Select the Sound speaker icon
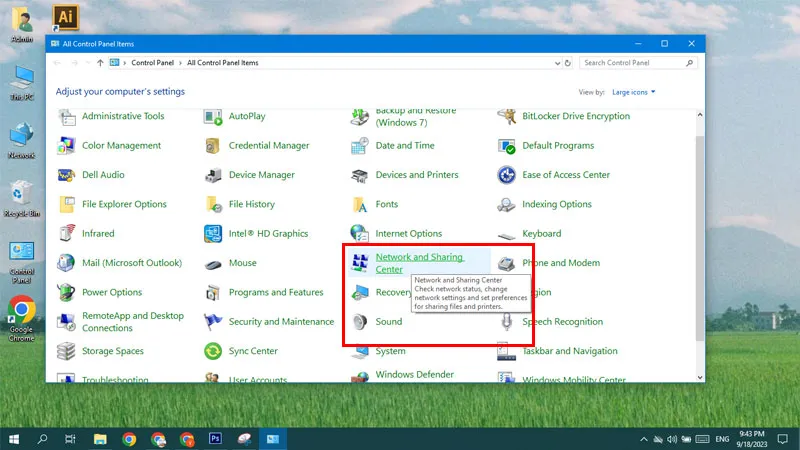This screenshot has height=450, width=800. point(359,322)
